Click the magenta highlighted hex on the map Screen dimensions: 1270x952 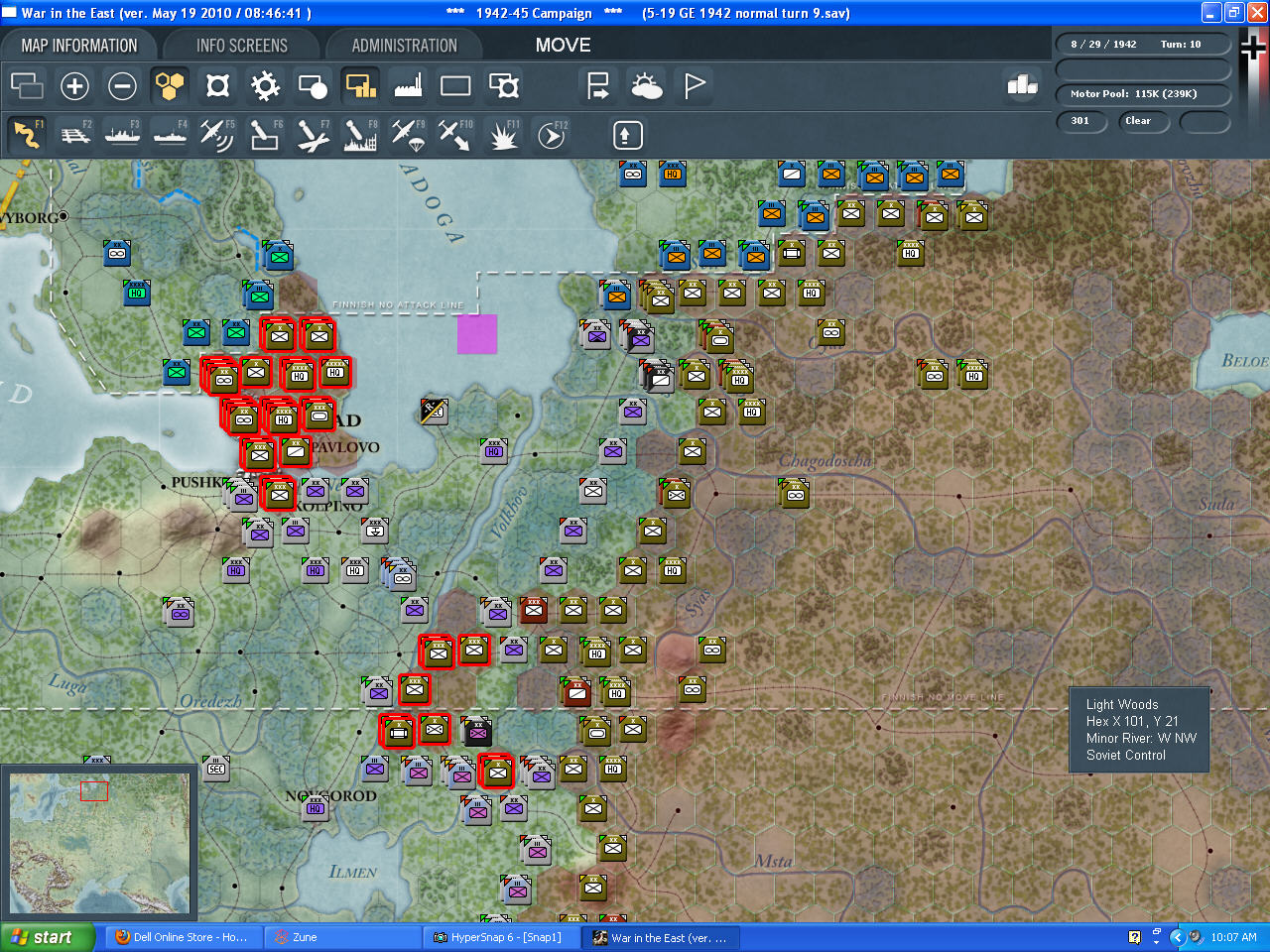(x=477, y=334)
